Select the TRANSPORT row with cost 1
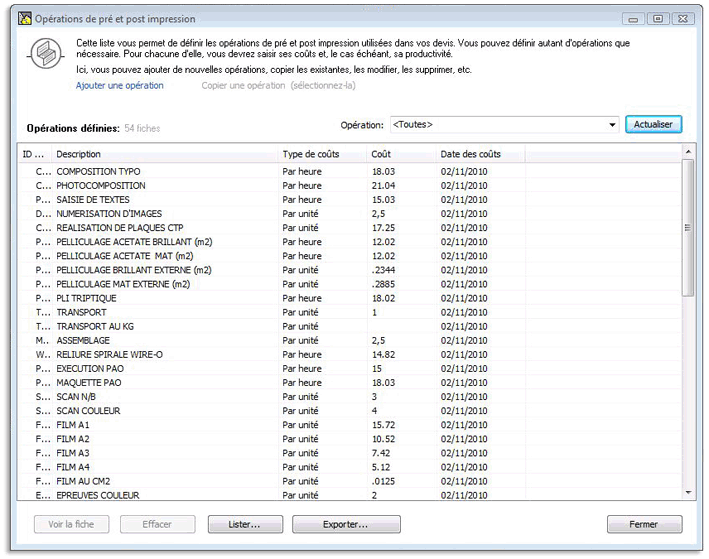Image resolution: width=709 pixels, height=559 pixels. pos(350,312)
